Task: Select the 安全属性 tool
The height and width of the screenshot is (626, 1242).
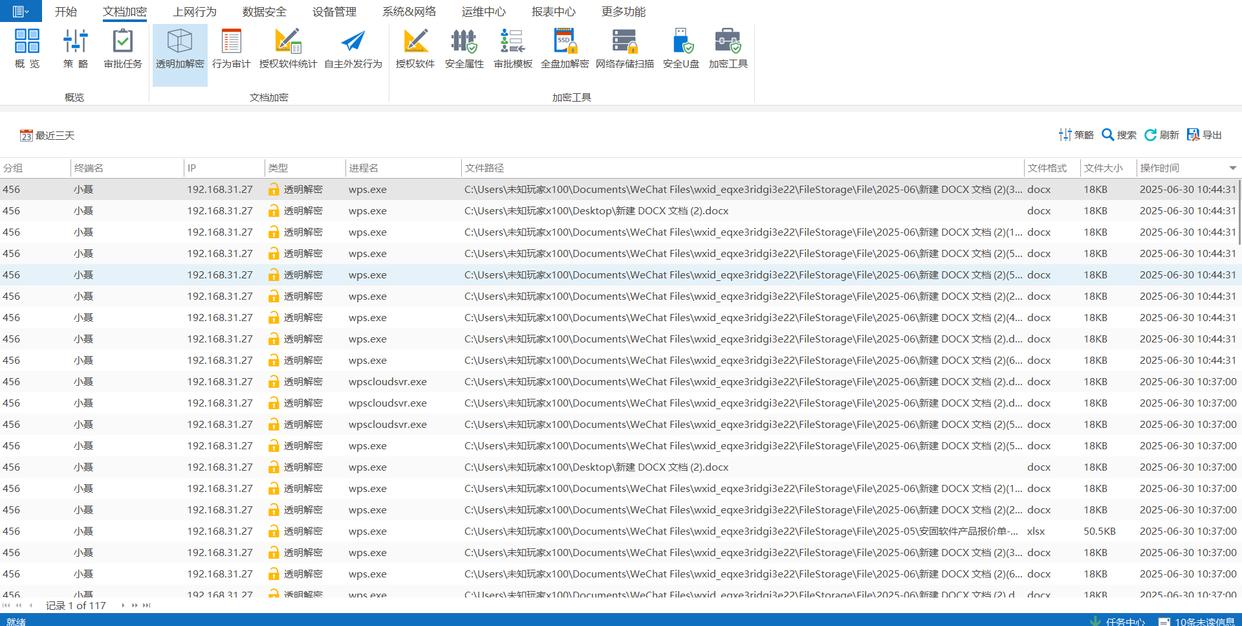Action: (464, 49)
